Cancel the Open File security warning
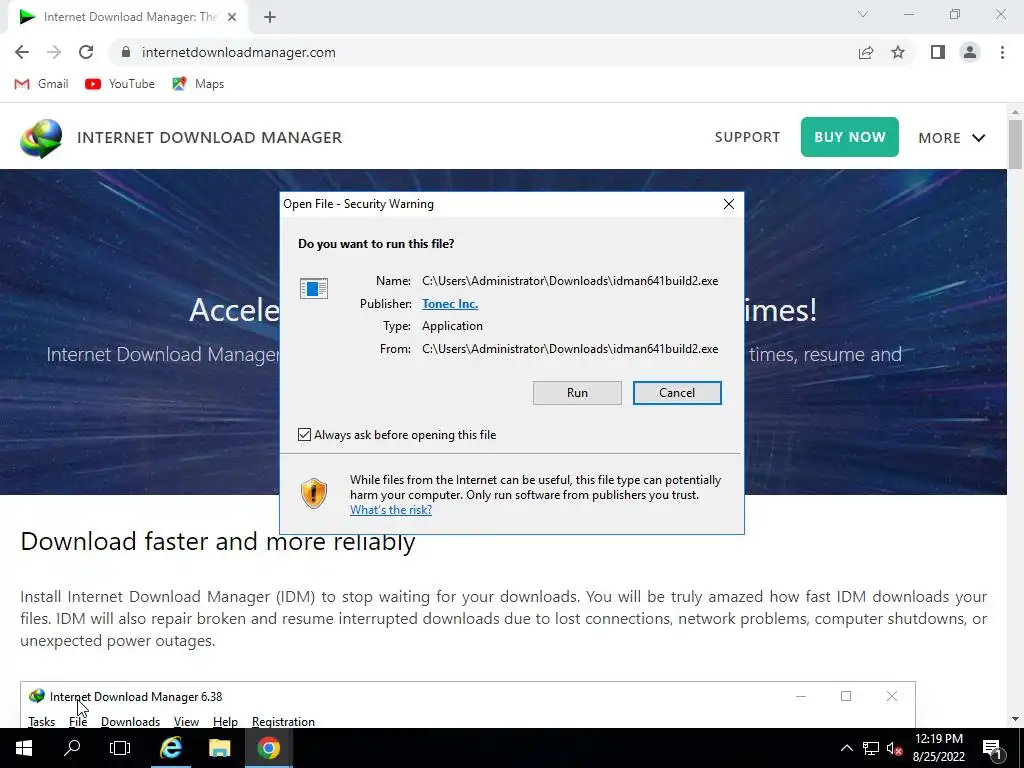1024x768 pixels. 677,392
